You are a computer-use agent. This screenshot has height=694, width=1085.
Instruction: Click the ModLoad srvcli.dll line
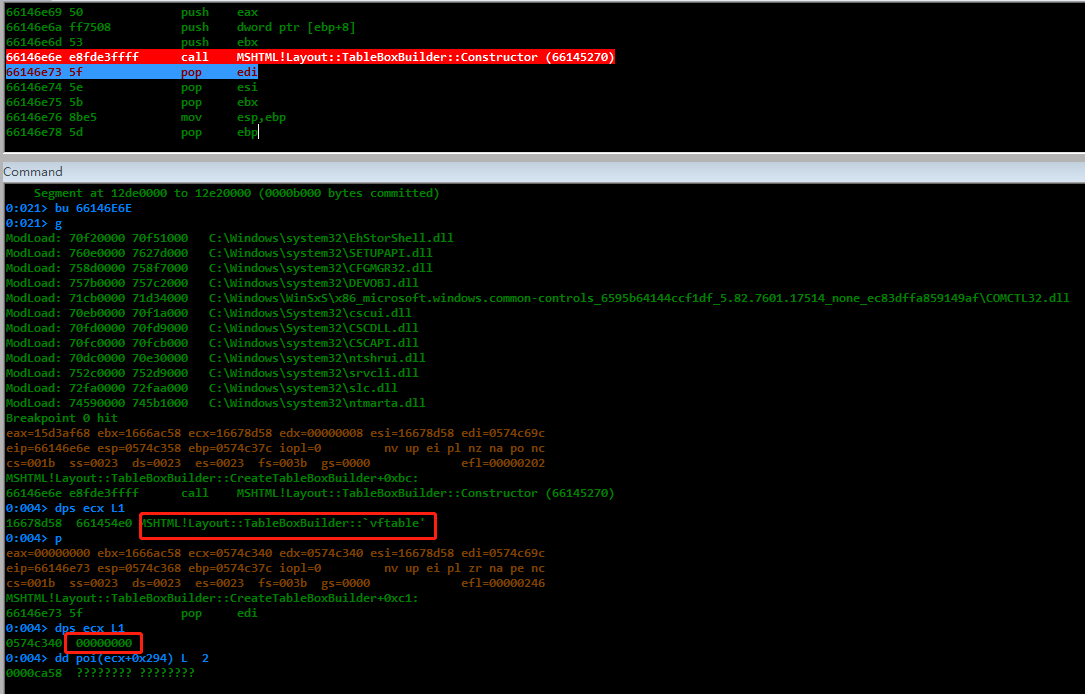(x=212, y=373)
